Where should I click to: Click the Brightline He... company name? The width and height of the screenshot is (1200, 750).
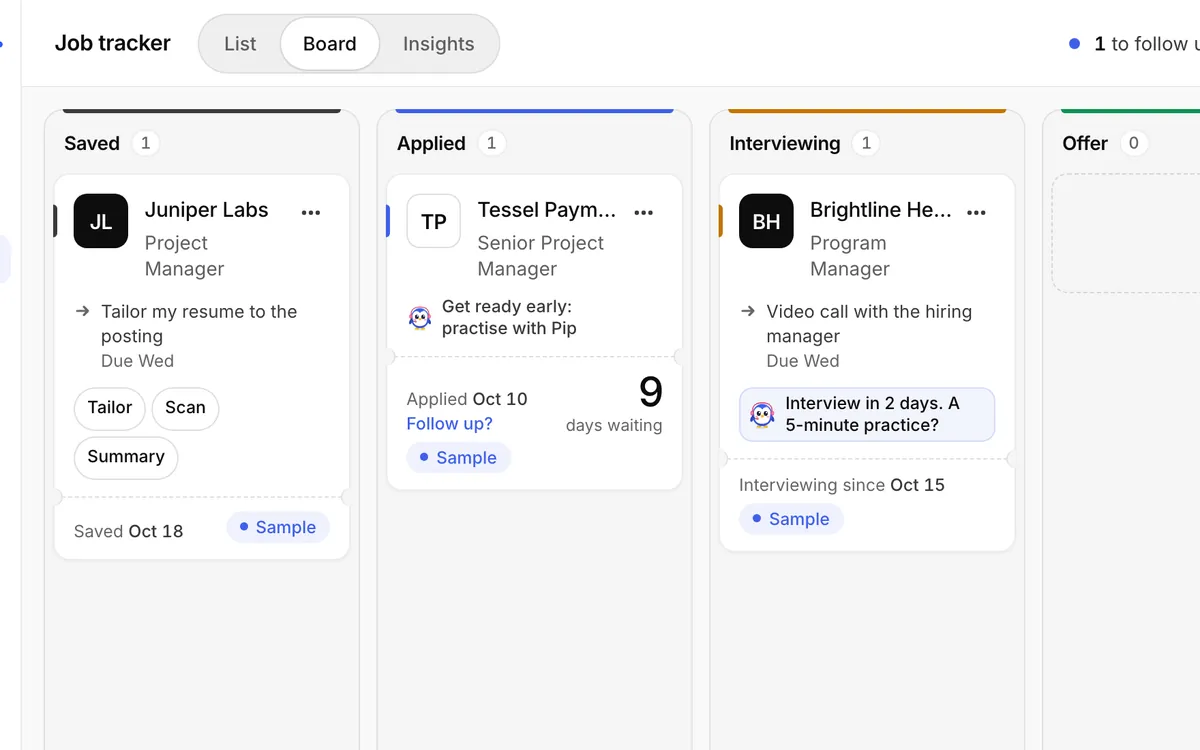point(881,210)
